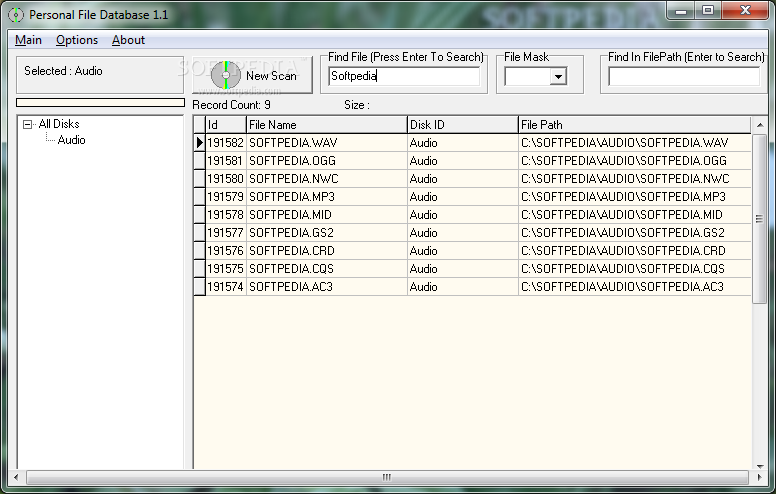Select row header of SOFTPEDIA.MP3
Screen dimensions: 776x494
pyautogui.click(x=199, y=197)
